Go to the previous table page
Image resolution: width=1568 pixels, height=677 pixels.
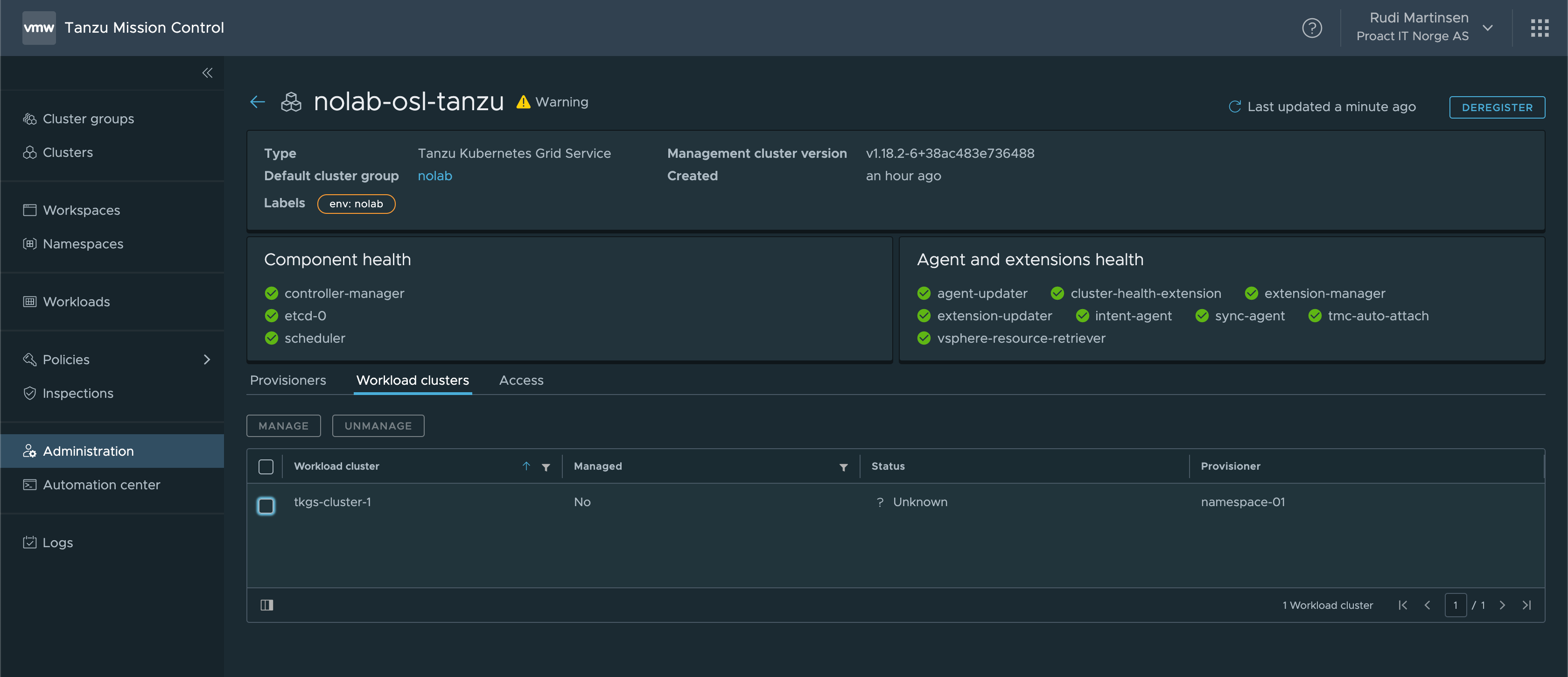[x=1428, y=605]
